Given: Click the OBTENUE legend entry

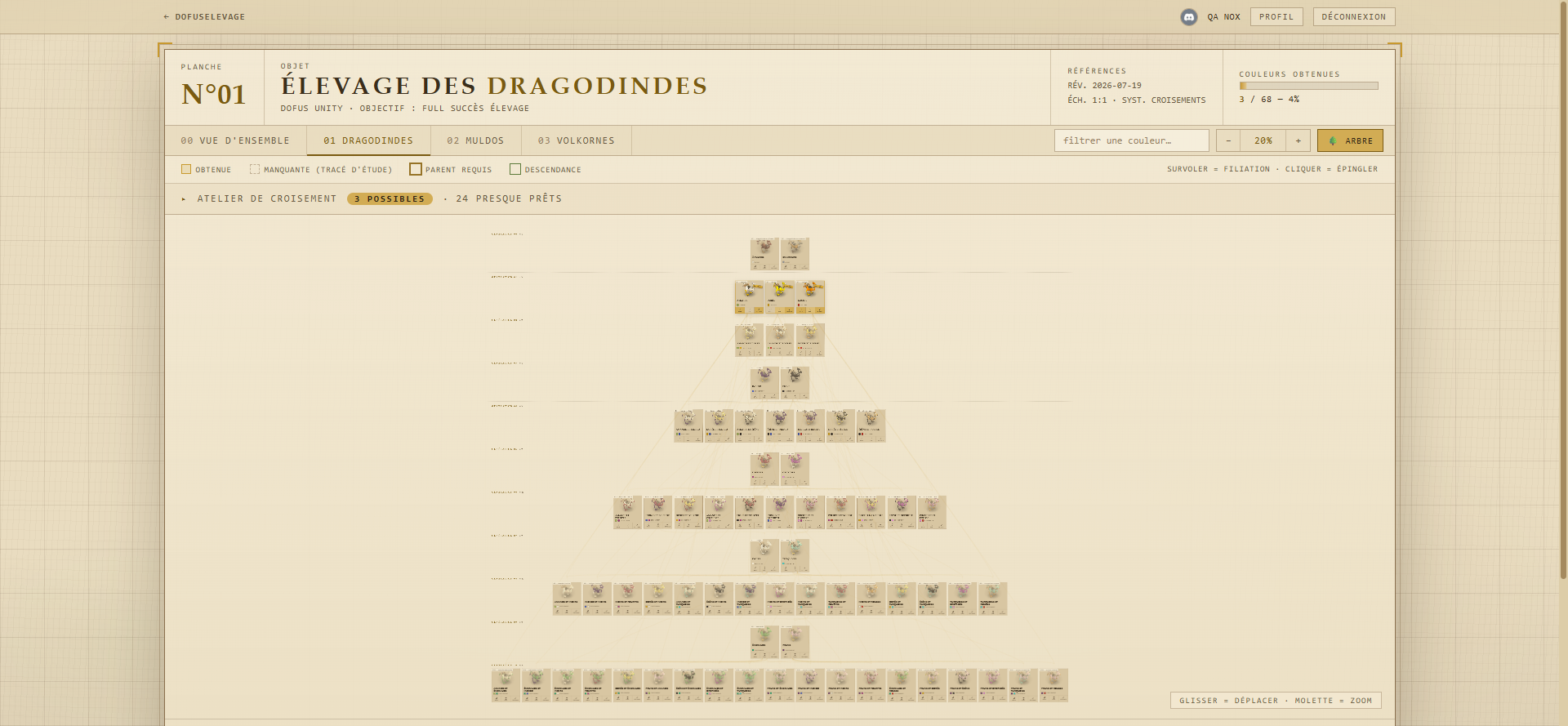Looking at the screenshot, I should click(206, 169).
